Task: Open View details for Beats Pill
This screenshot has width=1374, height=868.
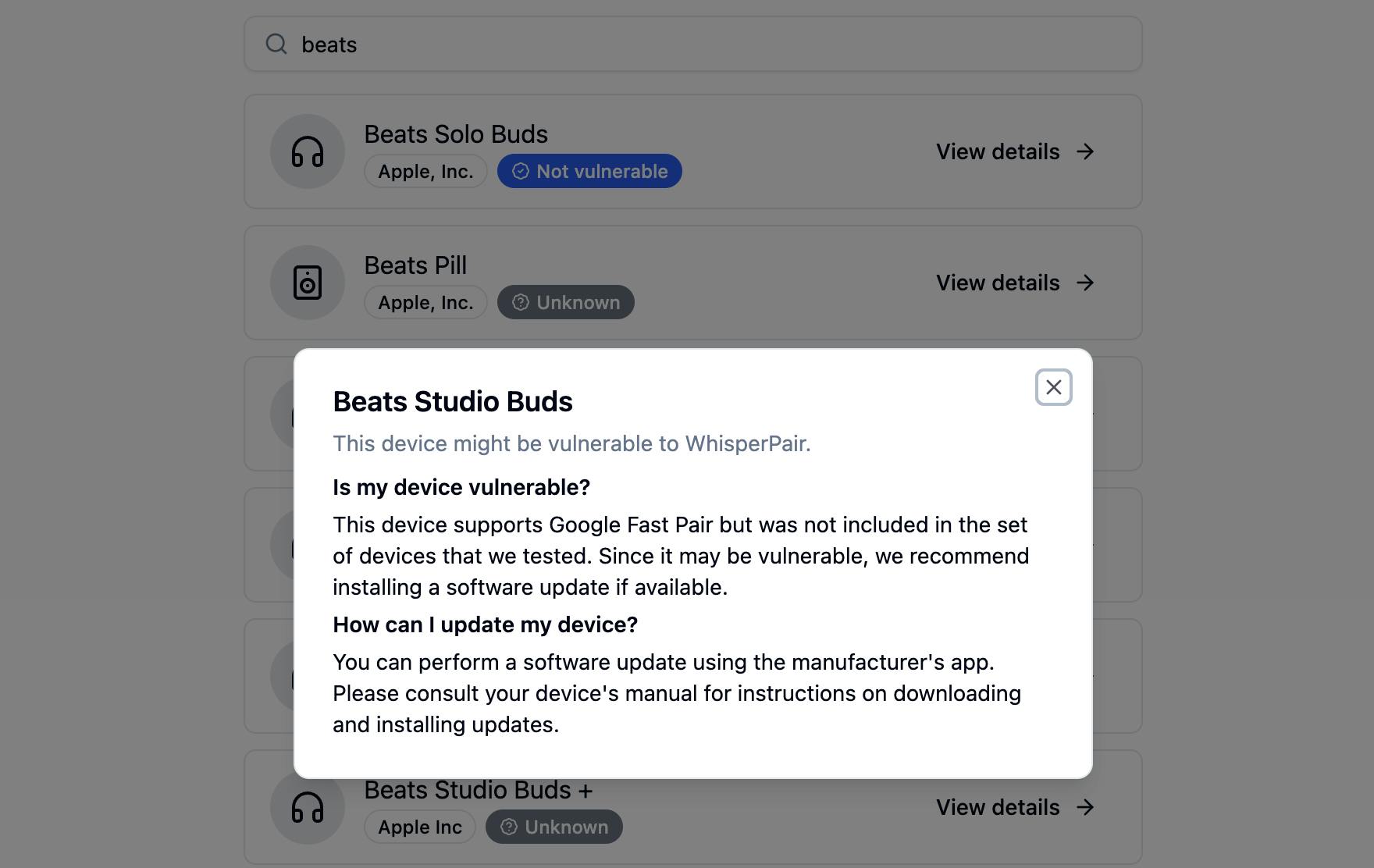Action: pos(998,283)
